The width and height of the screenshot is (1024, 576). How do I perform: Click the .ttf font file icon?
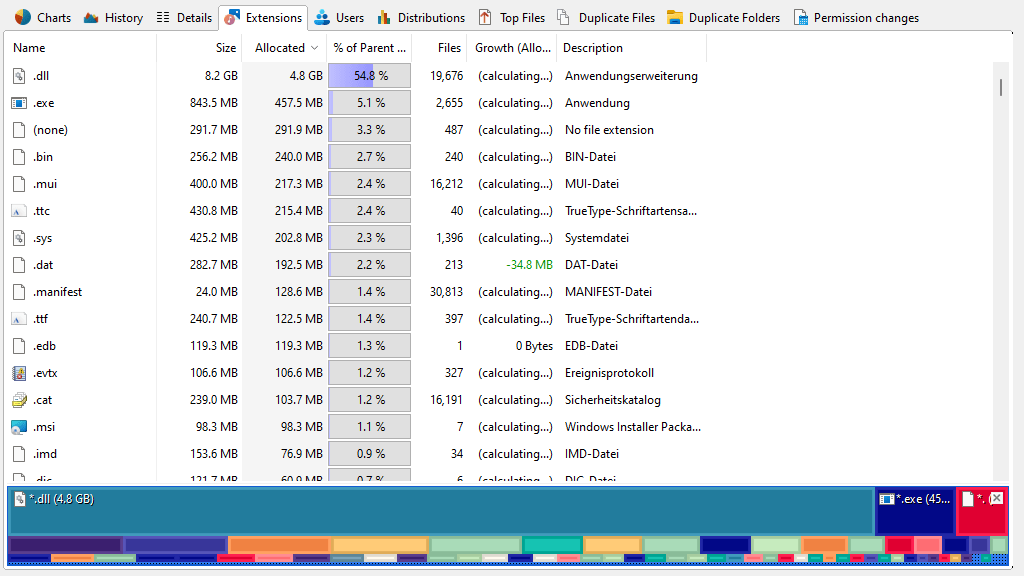(x=18, y=319)
